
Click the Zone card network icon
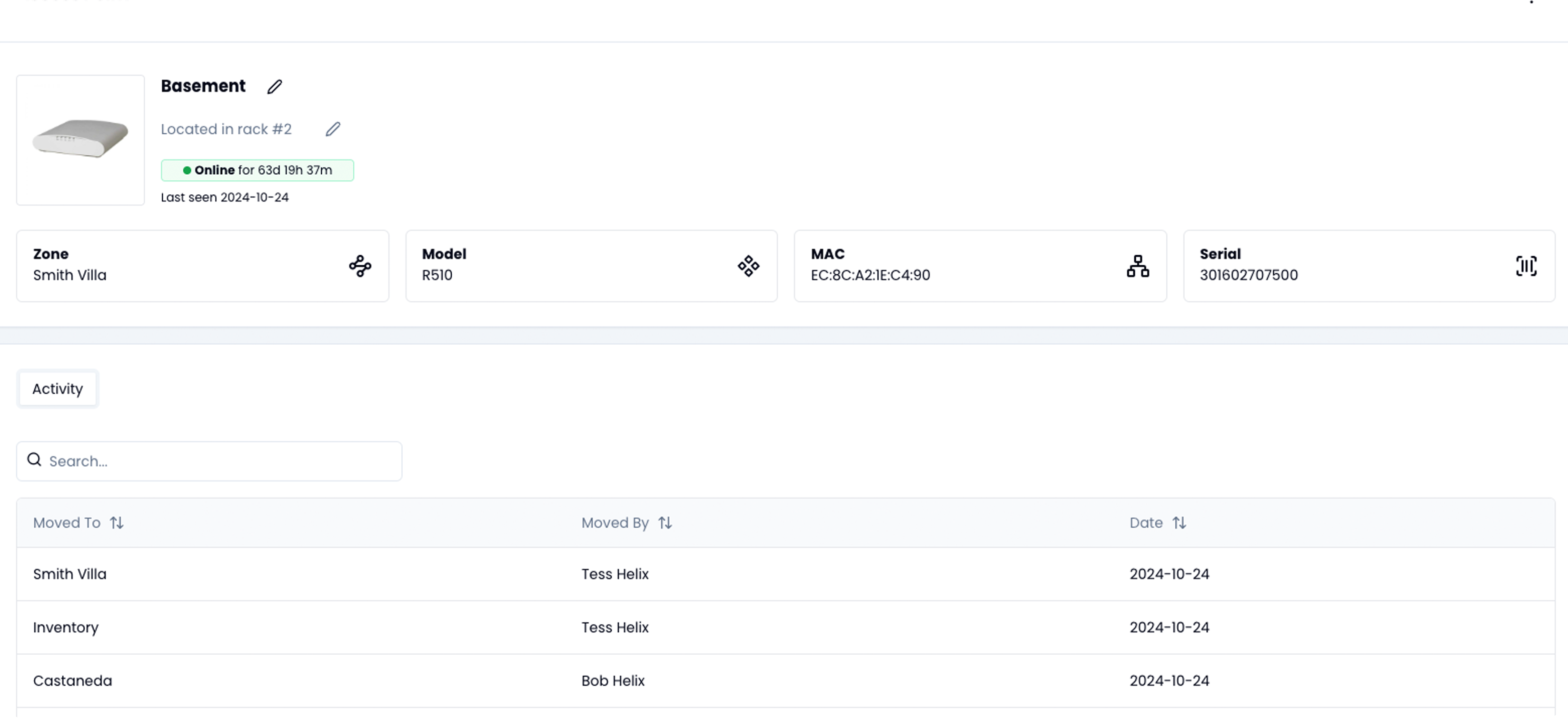360,266
